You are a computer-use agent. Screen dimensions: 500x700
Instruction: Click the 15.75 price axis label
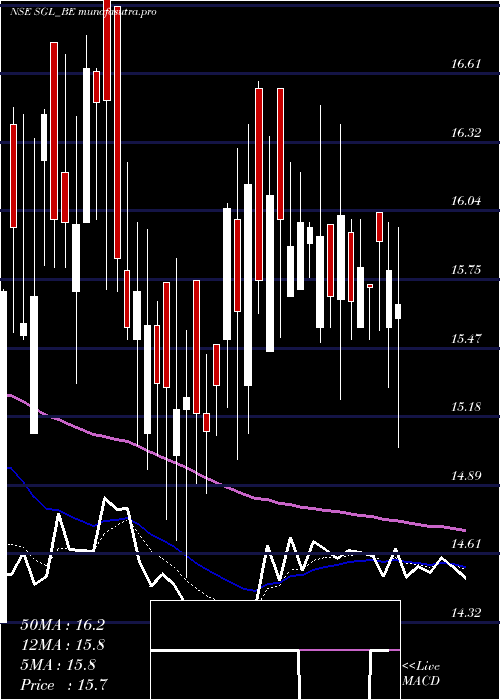(x=466, y=270)
